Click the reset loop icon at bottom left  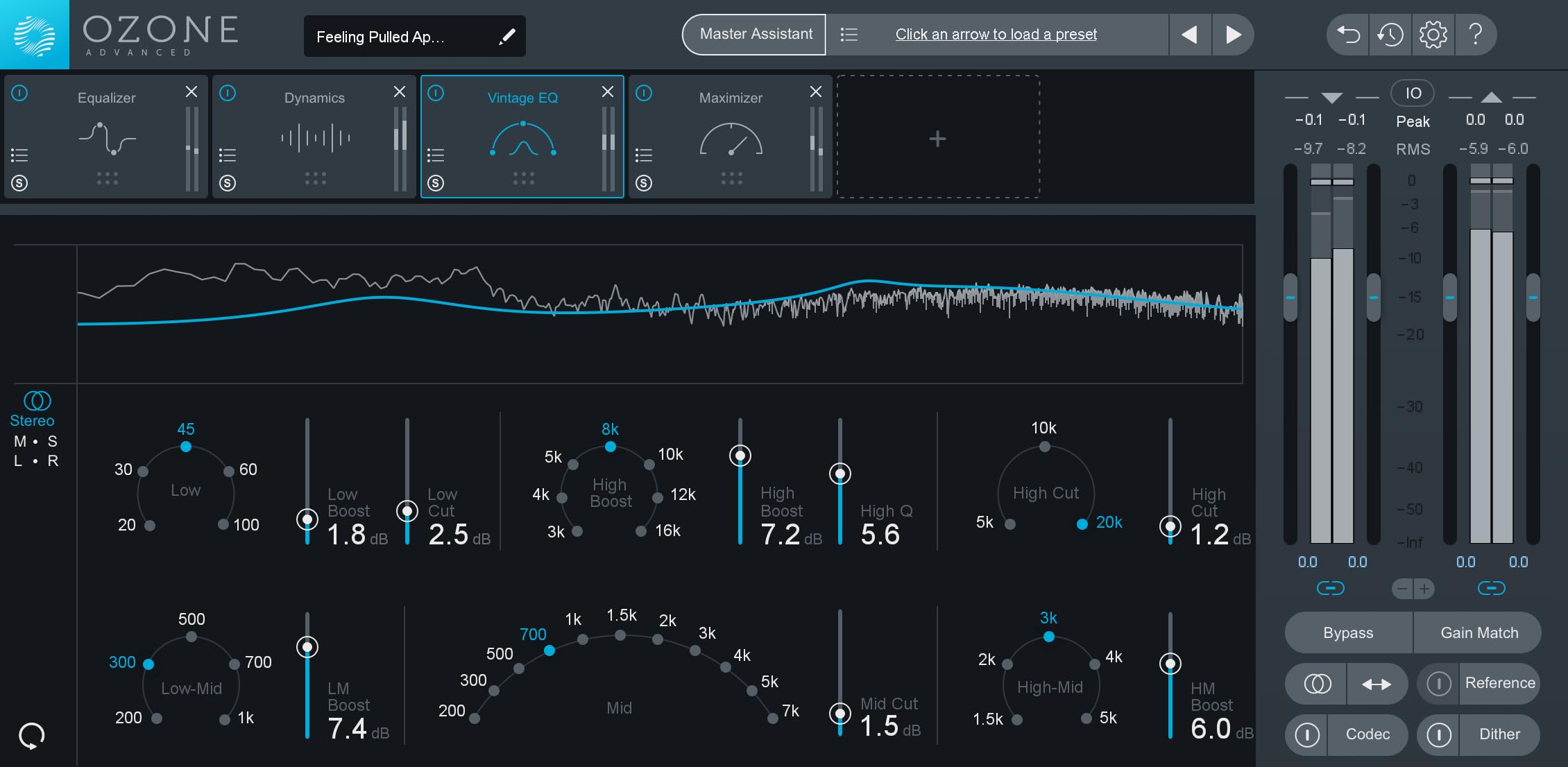point(32,736)
